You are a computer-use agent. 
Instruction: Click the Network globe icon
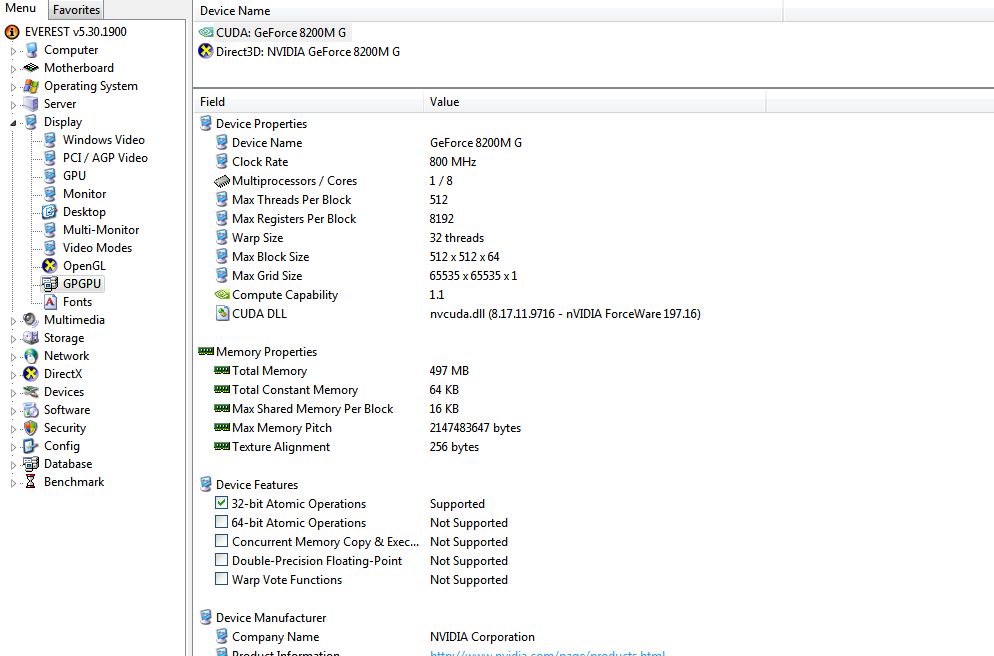(31, 356)
